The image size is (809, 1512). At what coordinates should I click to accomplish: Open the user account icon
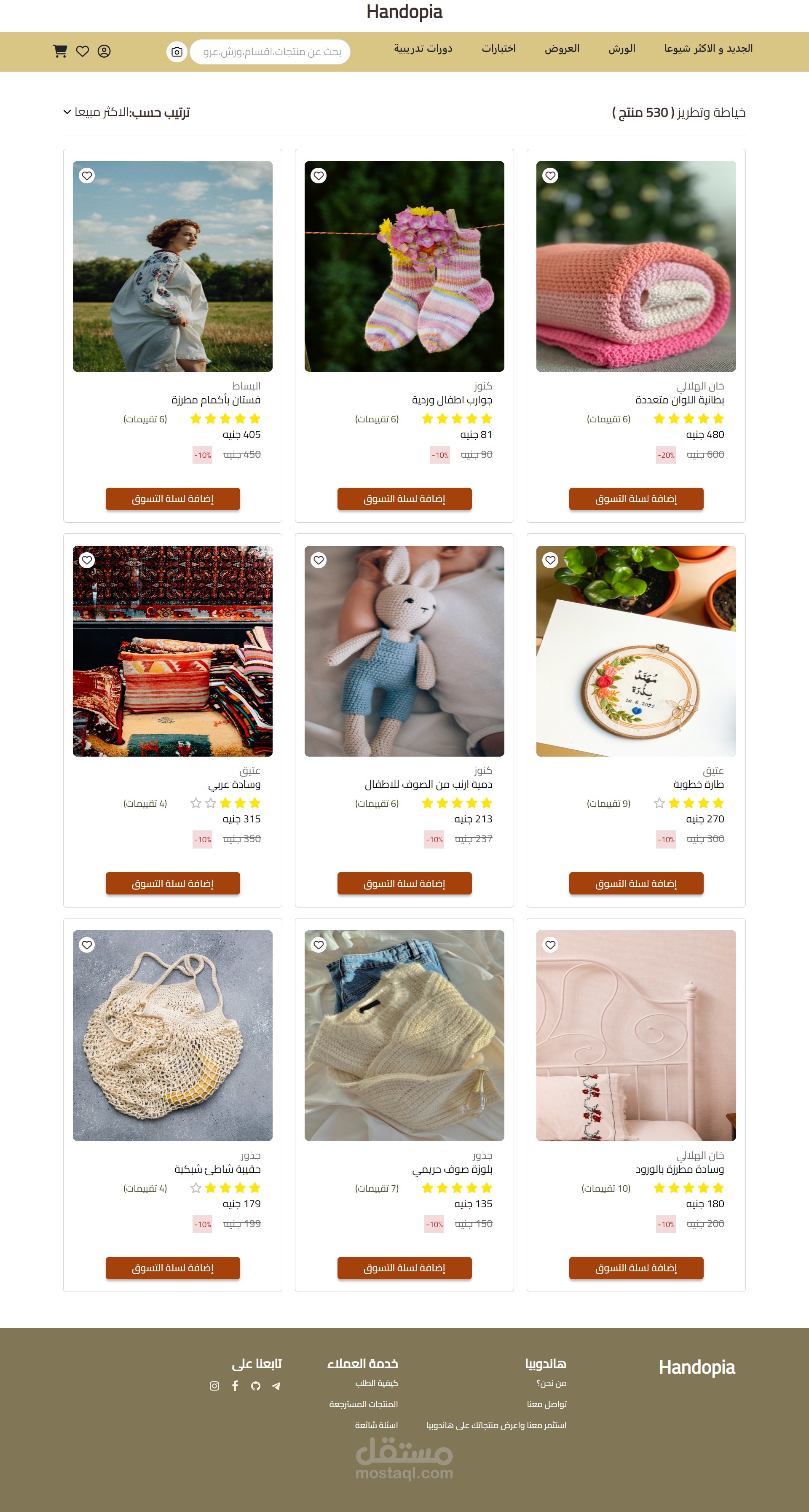pyautogui.click(x=104, y=51)
